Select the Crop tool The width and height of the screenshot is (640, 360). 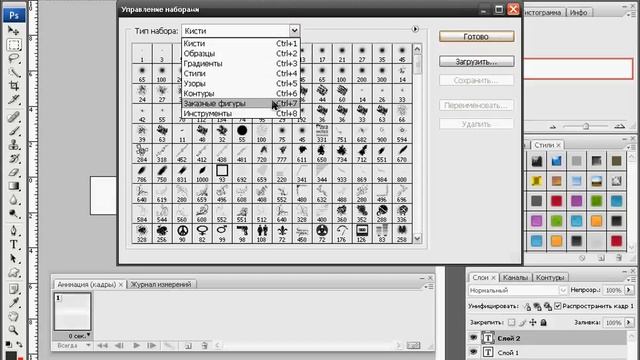click(x=13, y=86)
